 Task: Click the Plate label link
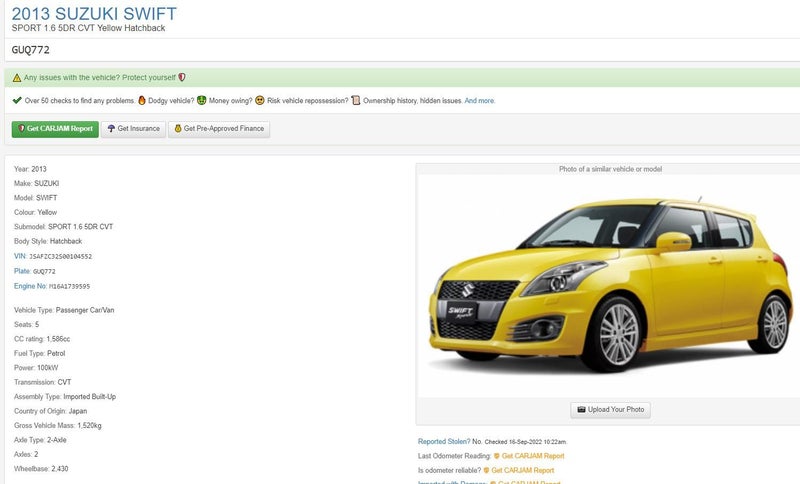pos(22,271)
